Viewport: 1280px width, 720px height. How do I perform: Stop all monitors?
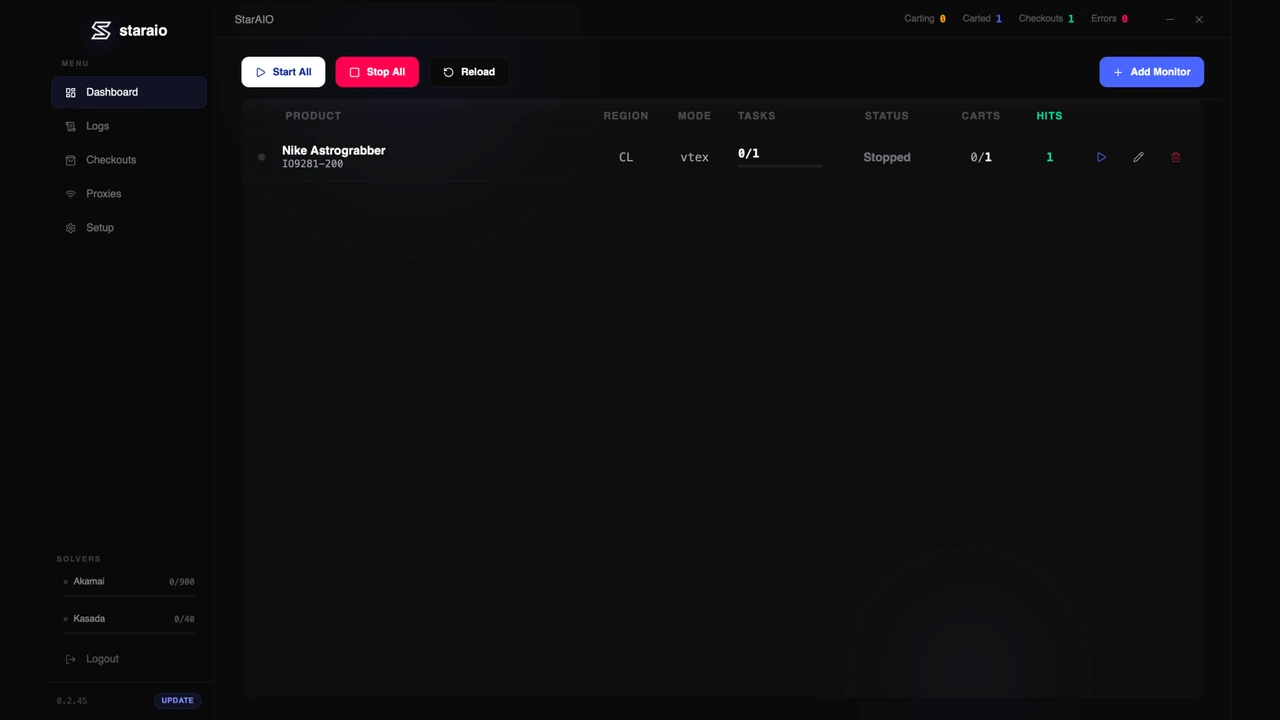coord(377,72)
